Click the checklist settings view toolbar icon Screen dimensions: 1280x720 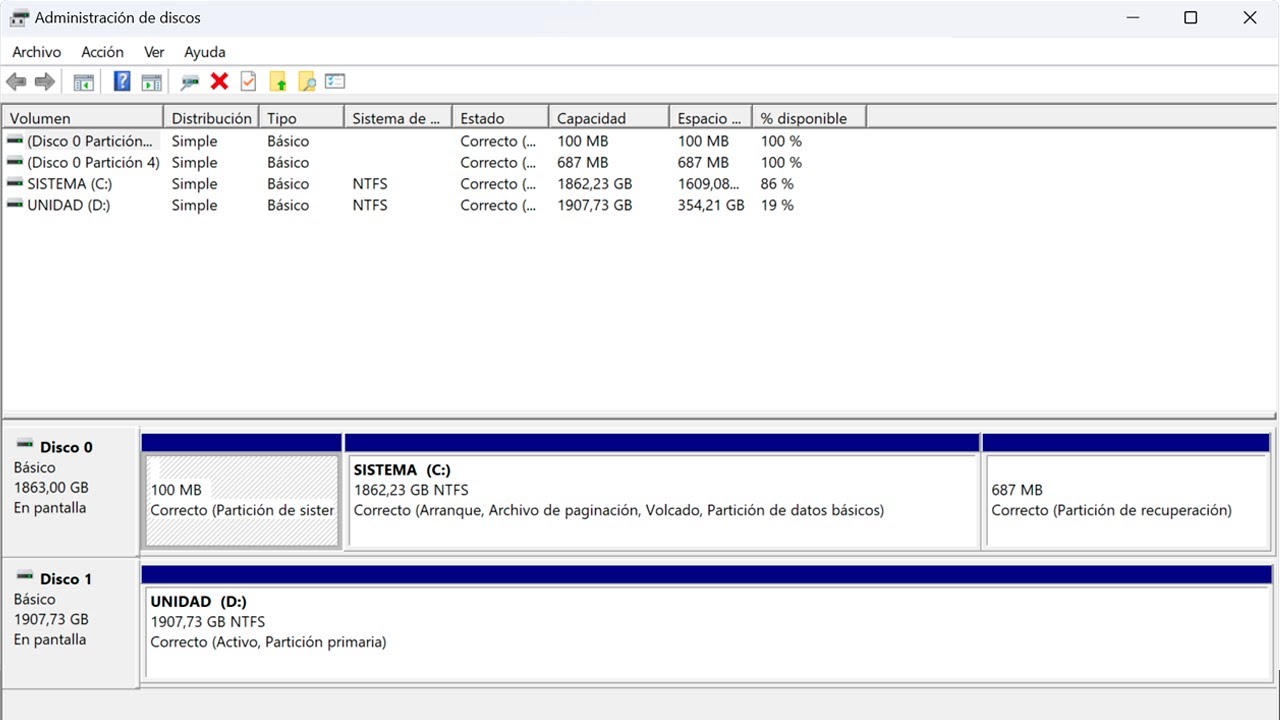click(335, 82)
